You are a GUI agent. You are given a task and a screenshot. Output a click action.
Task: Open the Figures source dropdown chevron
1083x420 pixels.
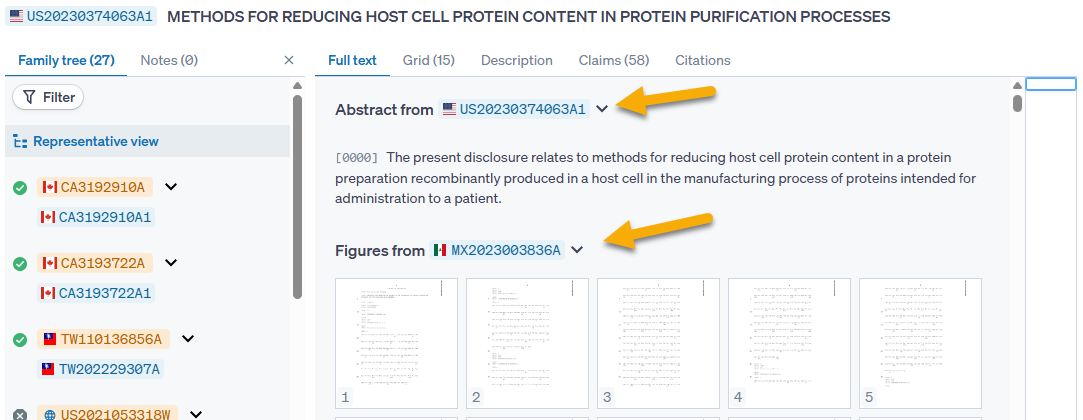577,250
